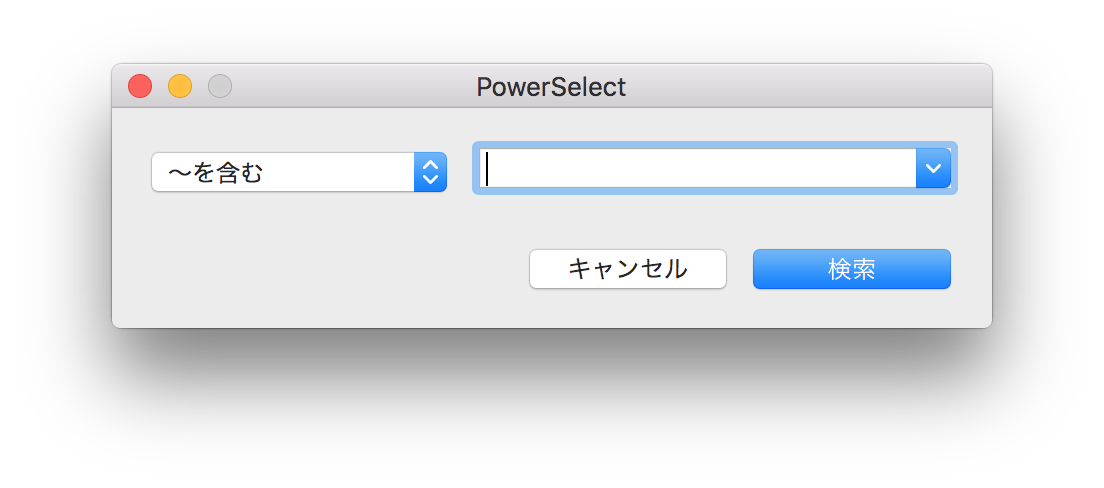Click the 〜を含む label text
The image size is (1104, 488).
coord(215,173)
